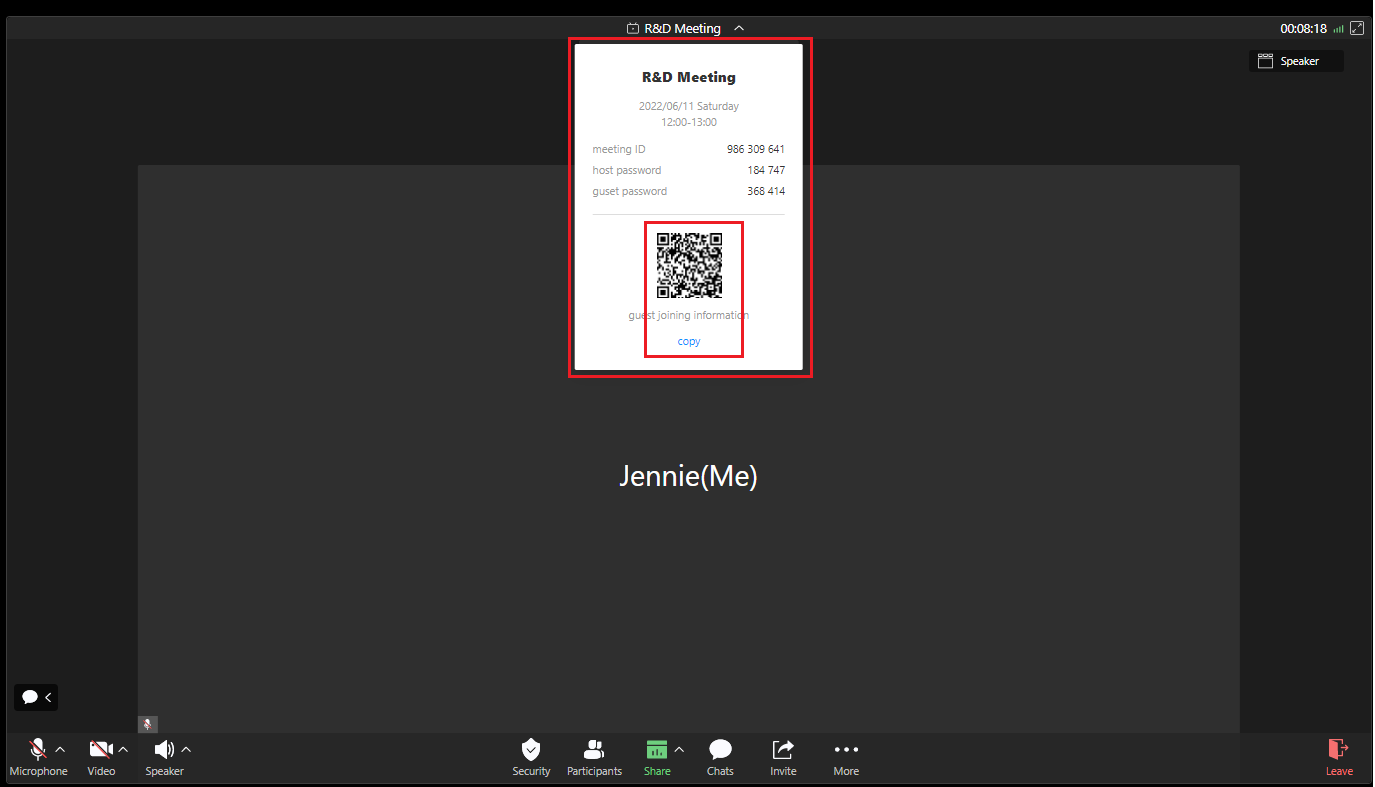This screenshot has width=1375, height=787.
Task: Click the Jennie(Me) name label
Action: [x=688, y=476]
